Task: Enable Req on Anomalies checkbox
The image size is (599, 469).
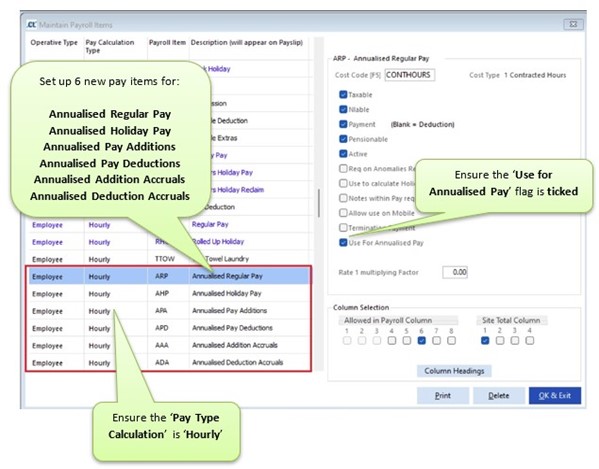Action: click(343, 168)
